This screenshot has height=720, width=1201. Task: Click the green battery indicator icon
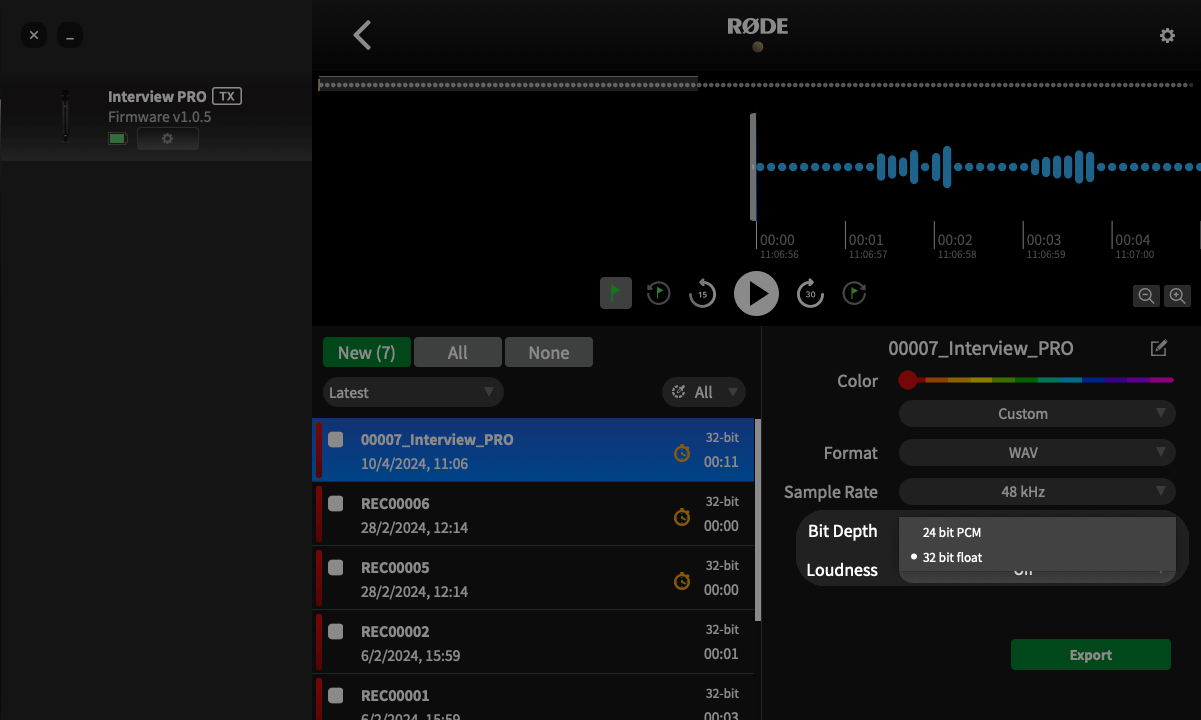click(x=118, y=139)
